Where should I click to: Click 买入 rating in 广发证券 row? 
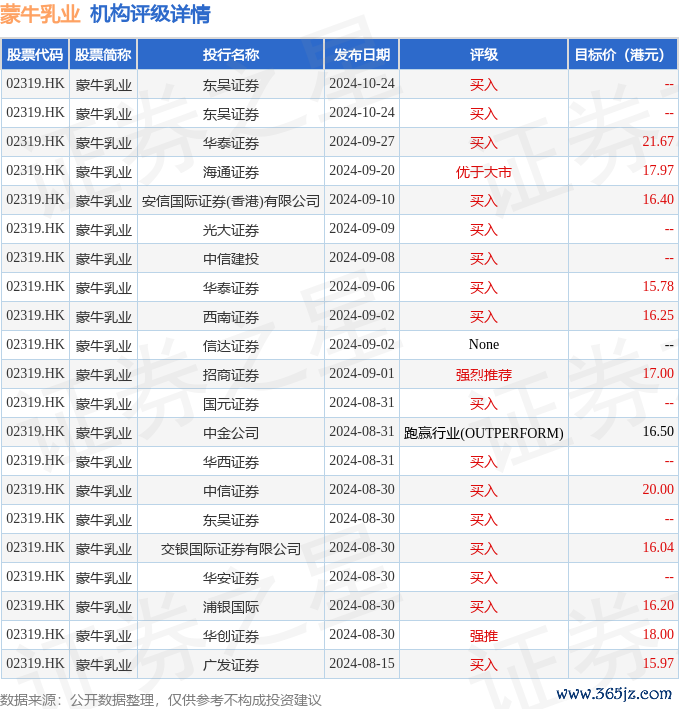coord(484,665)
